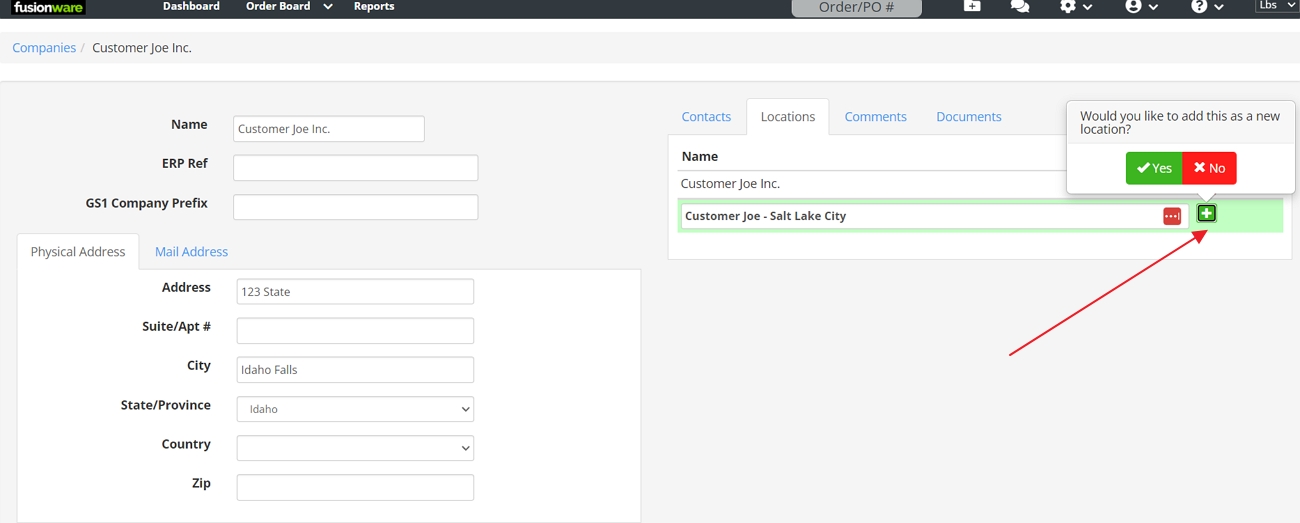Change the Lbs weight unit selector

[x=1277, y=6]
